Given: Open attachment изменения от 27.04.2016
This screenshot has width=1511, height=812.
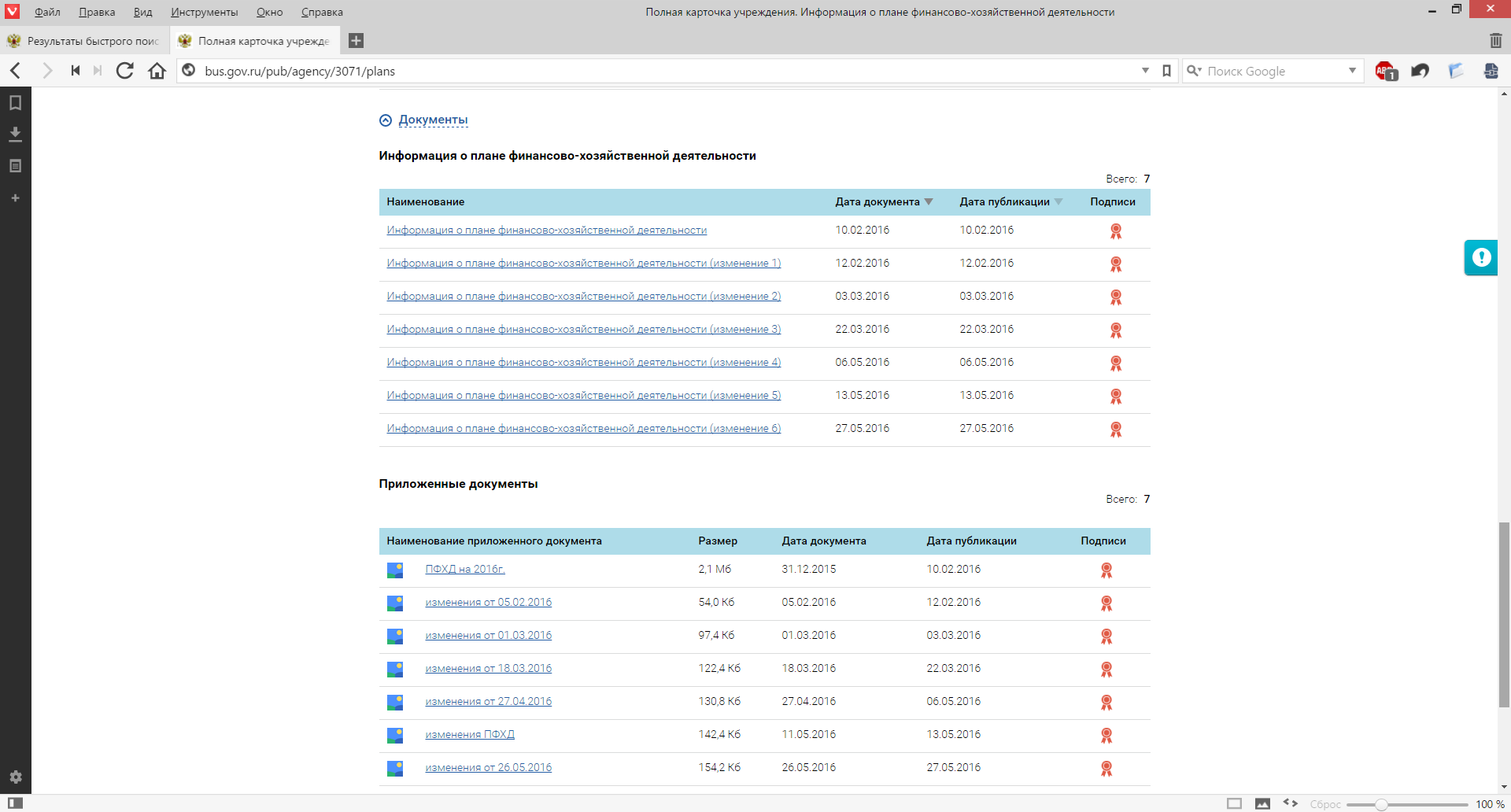Looking at the screenshot, I should coord(489,702).
